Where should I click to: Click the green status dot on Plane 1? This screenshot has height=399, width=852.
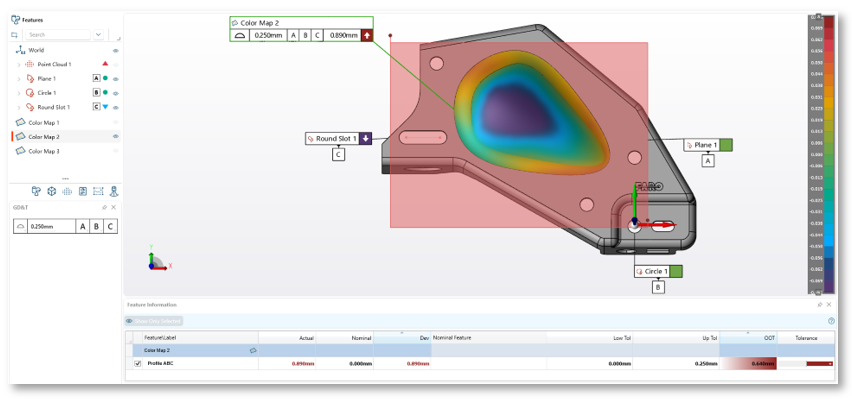pos(105,78)
